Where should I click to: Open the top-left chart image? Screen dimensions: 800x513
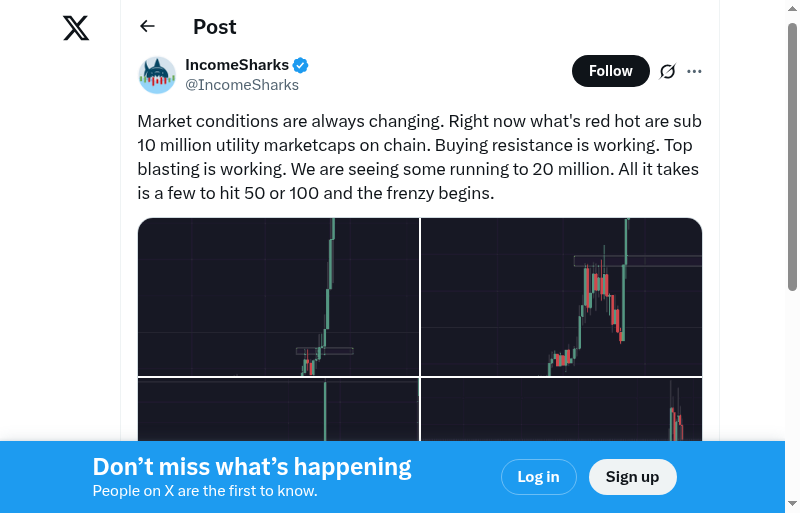278,296
